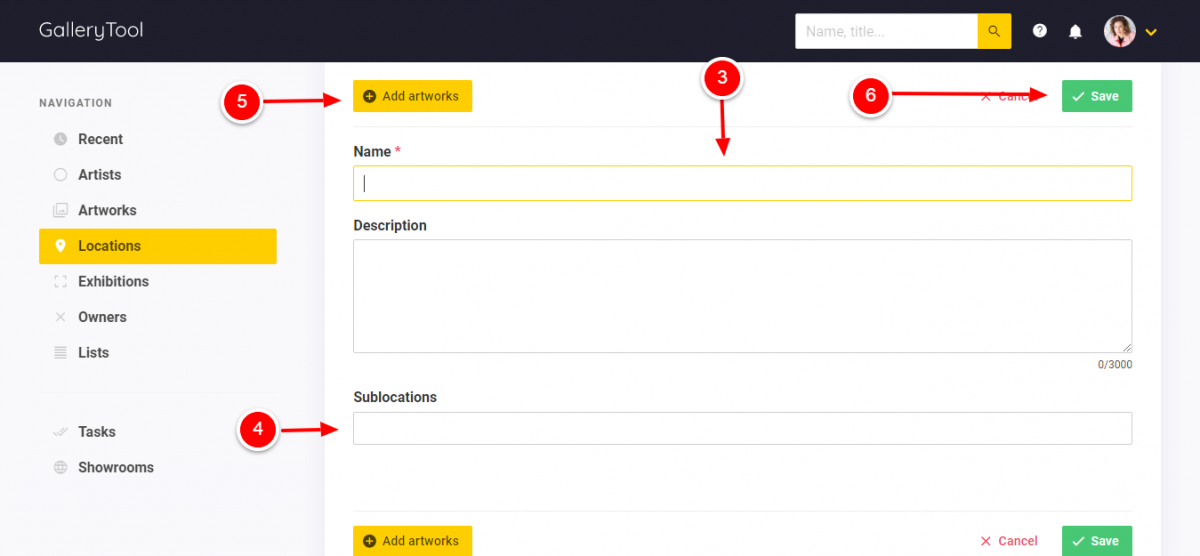This screenshot has height=556, width=1200.
Task: Click the circle icon beside Artists
Action: (x=60, y=175)
